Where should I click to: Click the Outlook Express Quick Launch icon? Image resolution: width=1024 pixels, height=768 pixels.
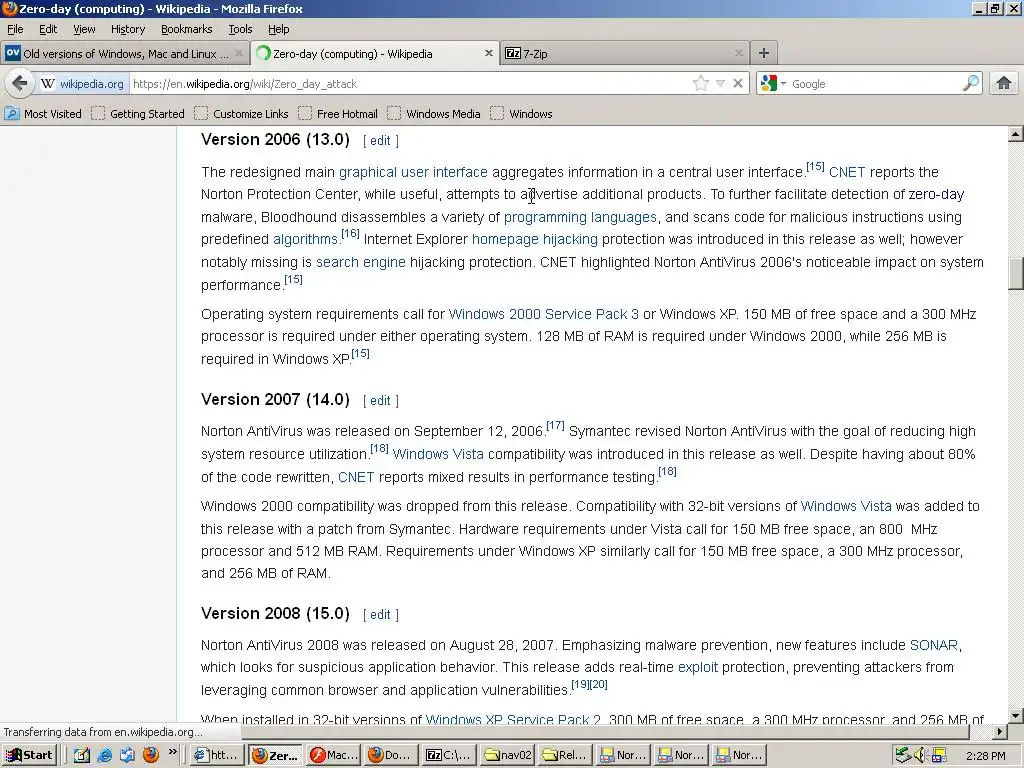tap(127, 755)
